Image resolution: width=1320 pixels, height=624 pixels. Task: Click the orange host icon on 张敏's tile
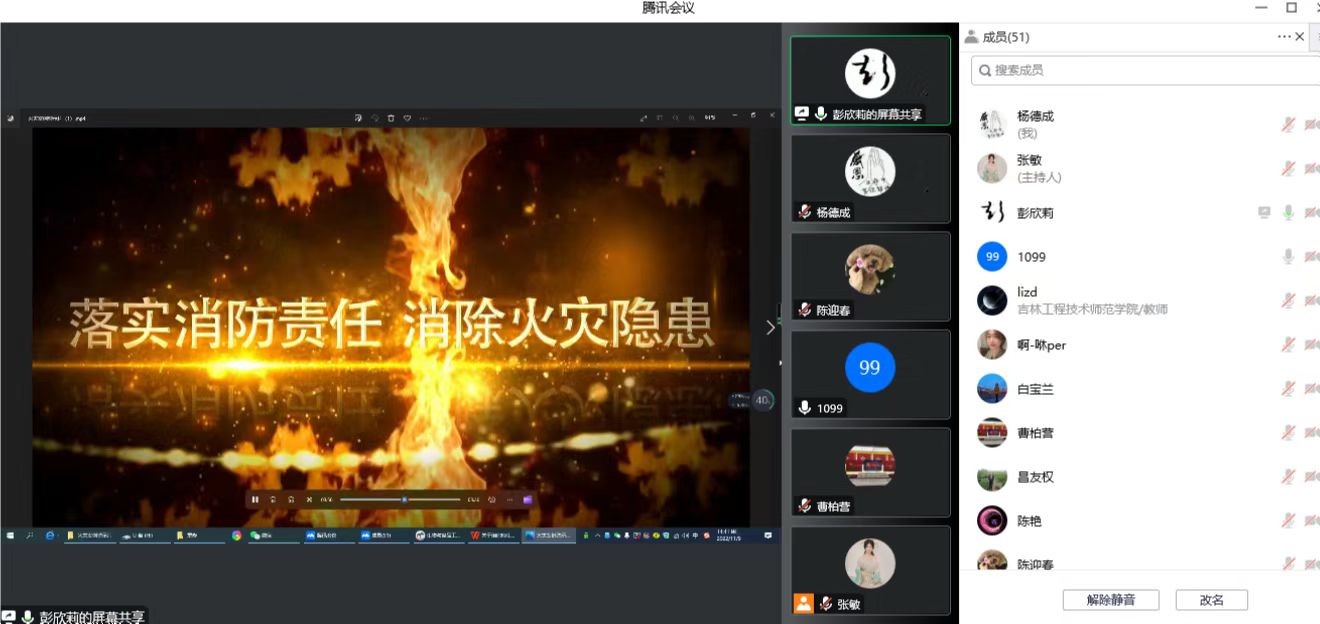point(803,603)
